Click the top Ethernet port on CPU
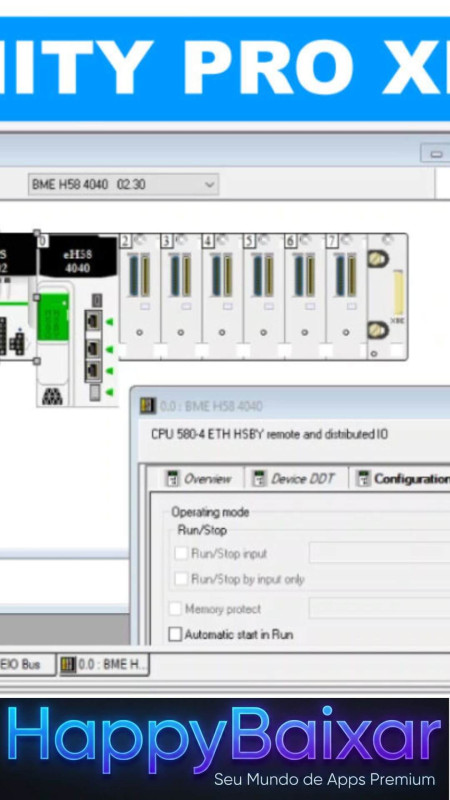The height and width of the screenshot is (800, 450). coord(93,320)
